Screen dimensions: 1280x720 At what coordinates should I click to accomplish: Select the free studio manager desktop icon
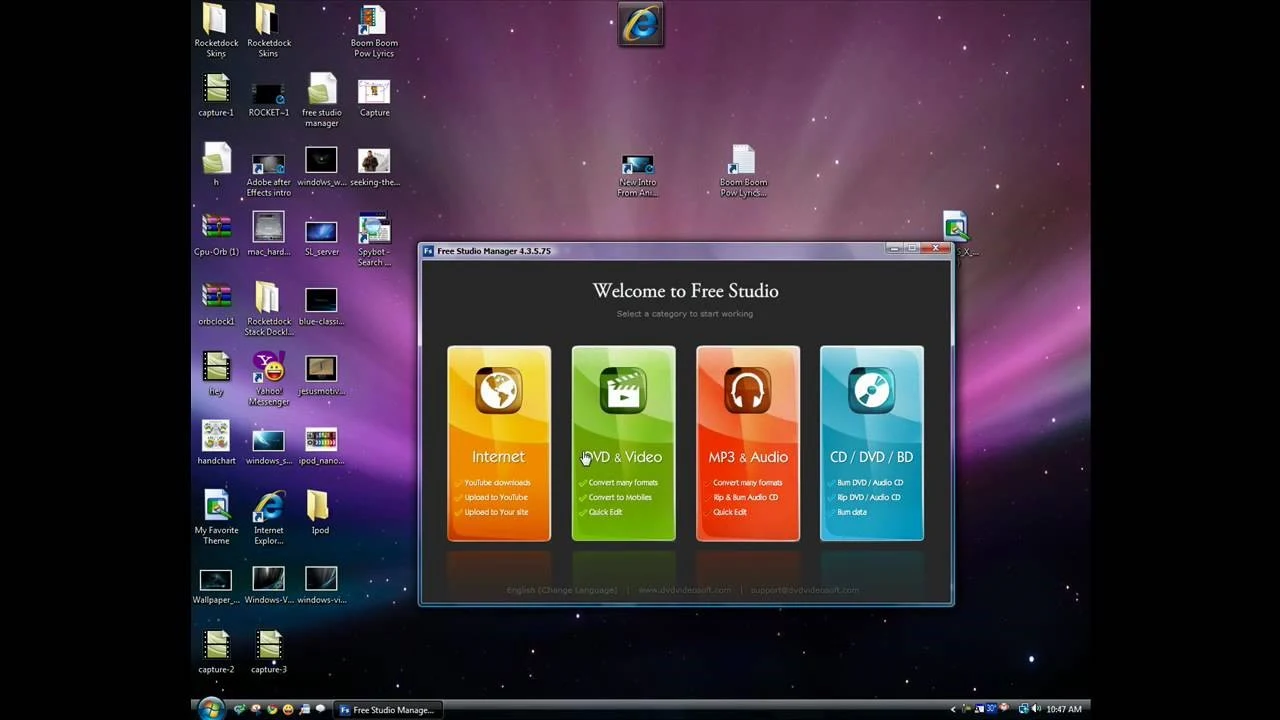click(x=321, y=100)
